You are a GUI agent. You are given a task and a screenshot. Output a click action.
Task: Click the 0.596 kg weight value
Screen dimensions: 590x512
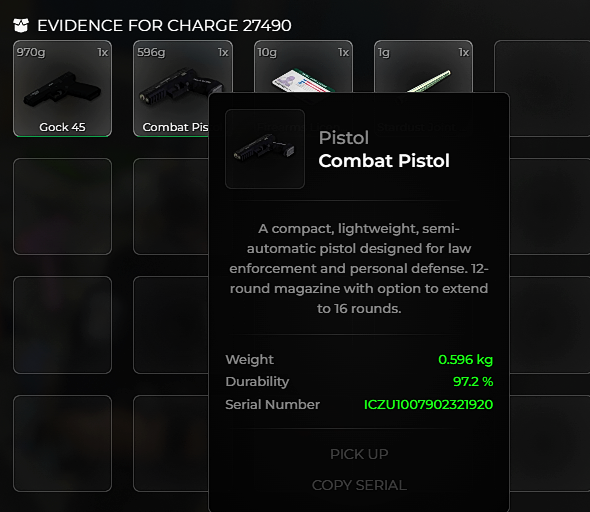click(x=465, y=360)
